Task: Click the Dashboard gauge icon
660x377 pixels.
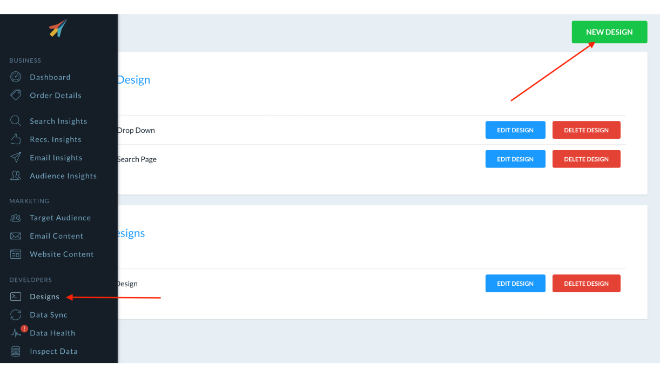Action: pyautogui.click(x=16, y=77)
